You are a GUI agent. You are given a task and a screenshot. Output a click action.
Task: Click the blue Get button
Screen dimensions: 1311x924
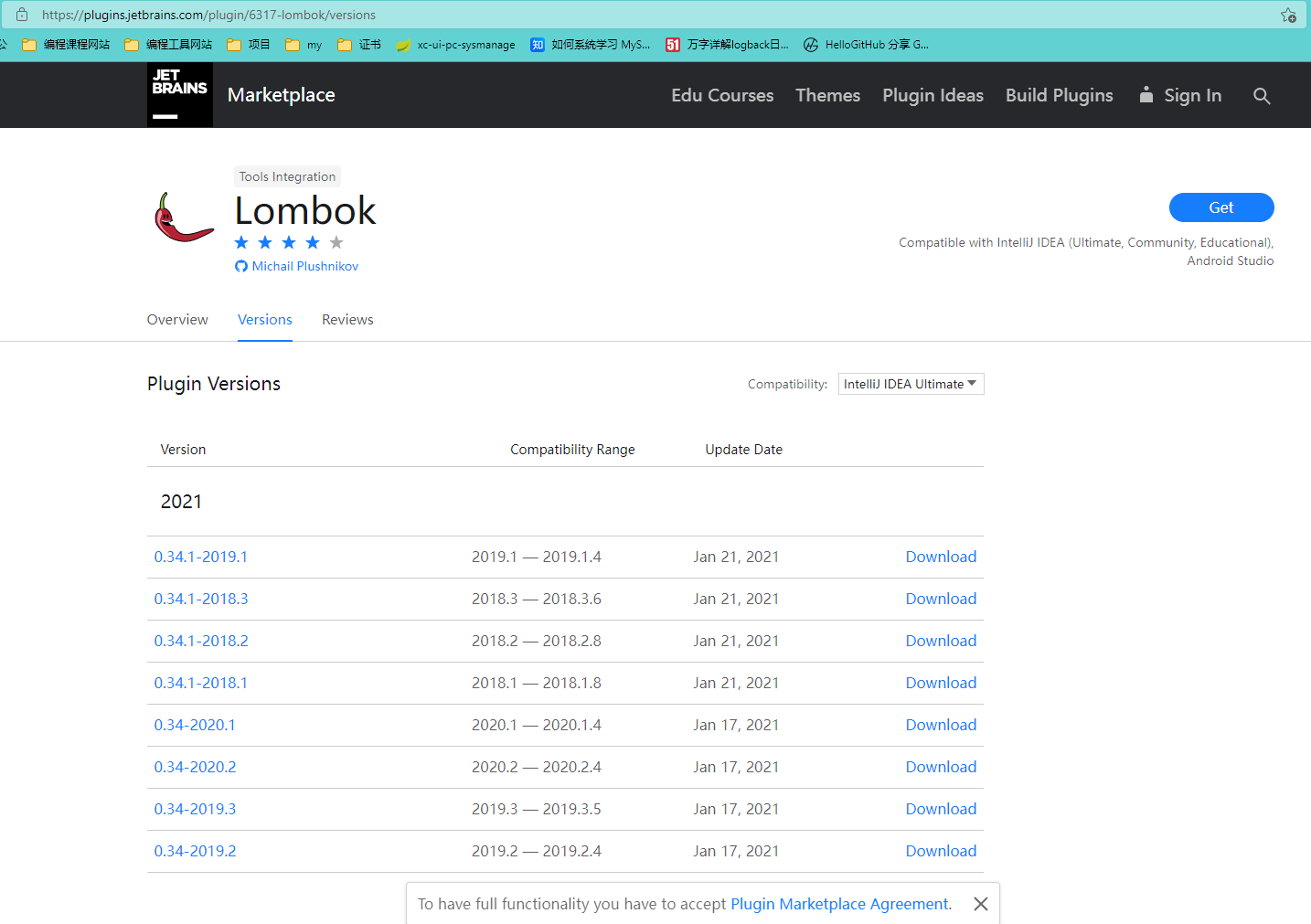pyautogui.click(x=1221, y=207)
